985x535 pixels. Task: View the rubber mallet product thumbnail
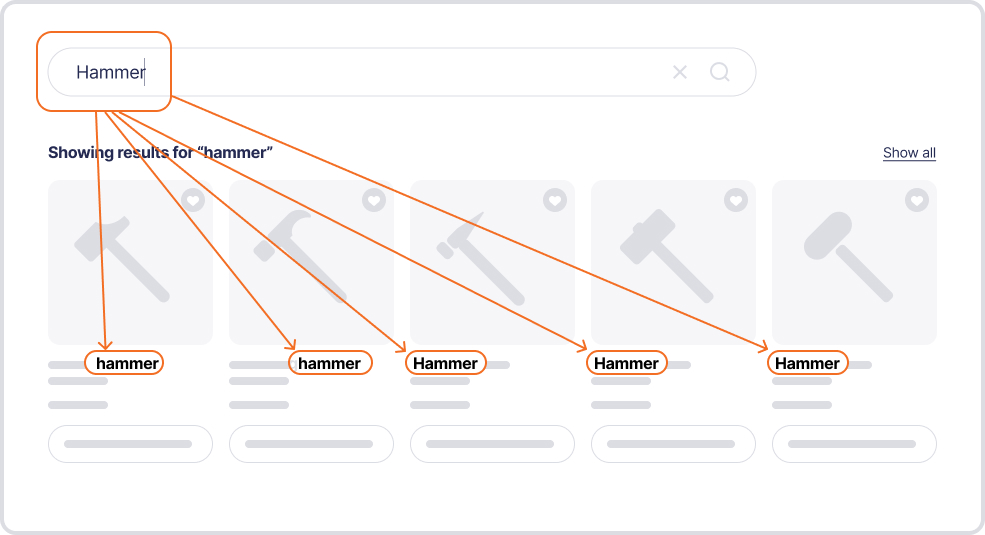(854, 262)
